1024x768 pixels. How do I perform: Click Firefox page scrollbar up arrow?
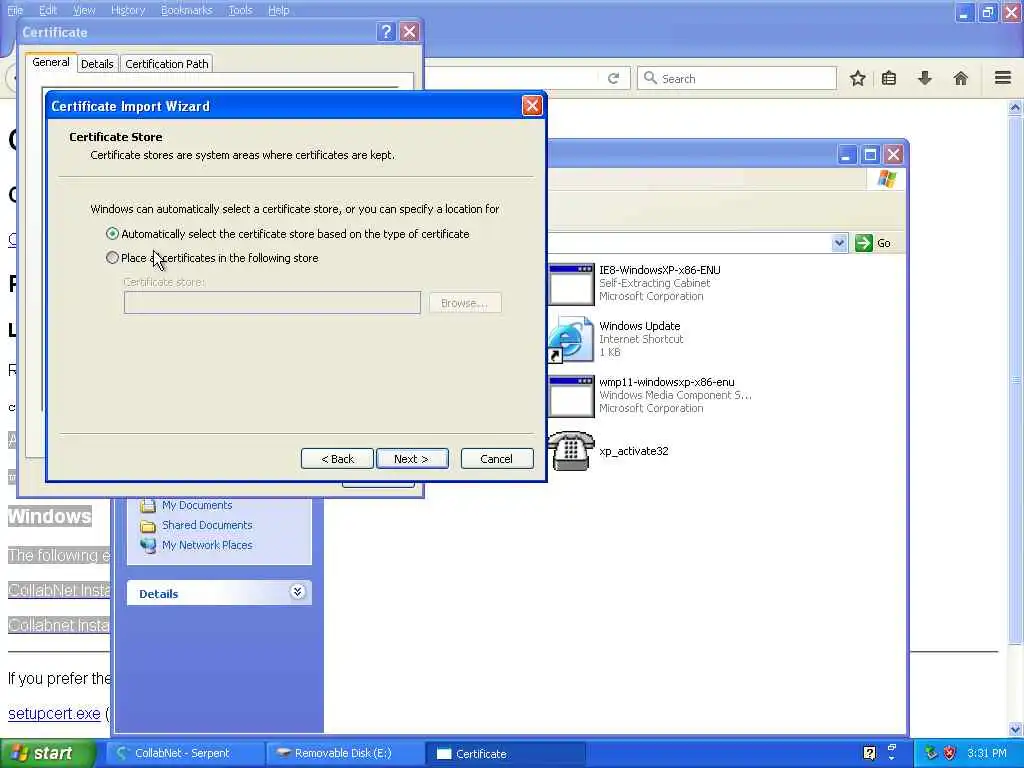(x=1015, y=108)
